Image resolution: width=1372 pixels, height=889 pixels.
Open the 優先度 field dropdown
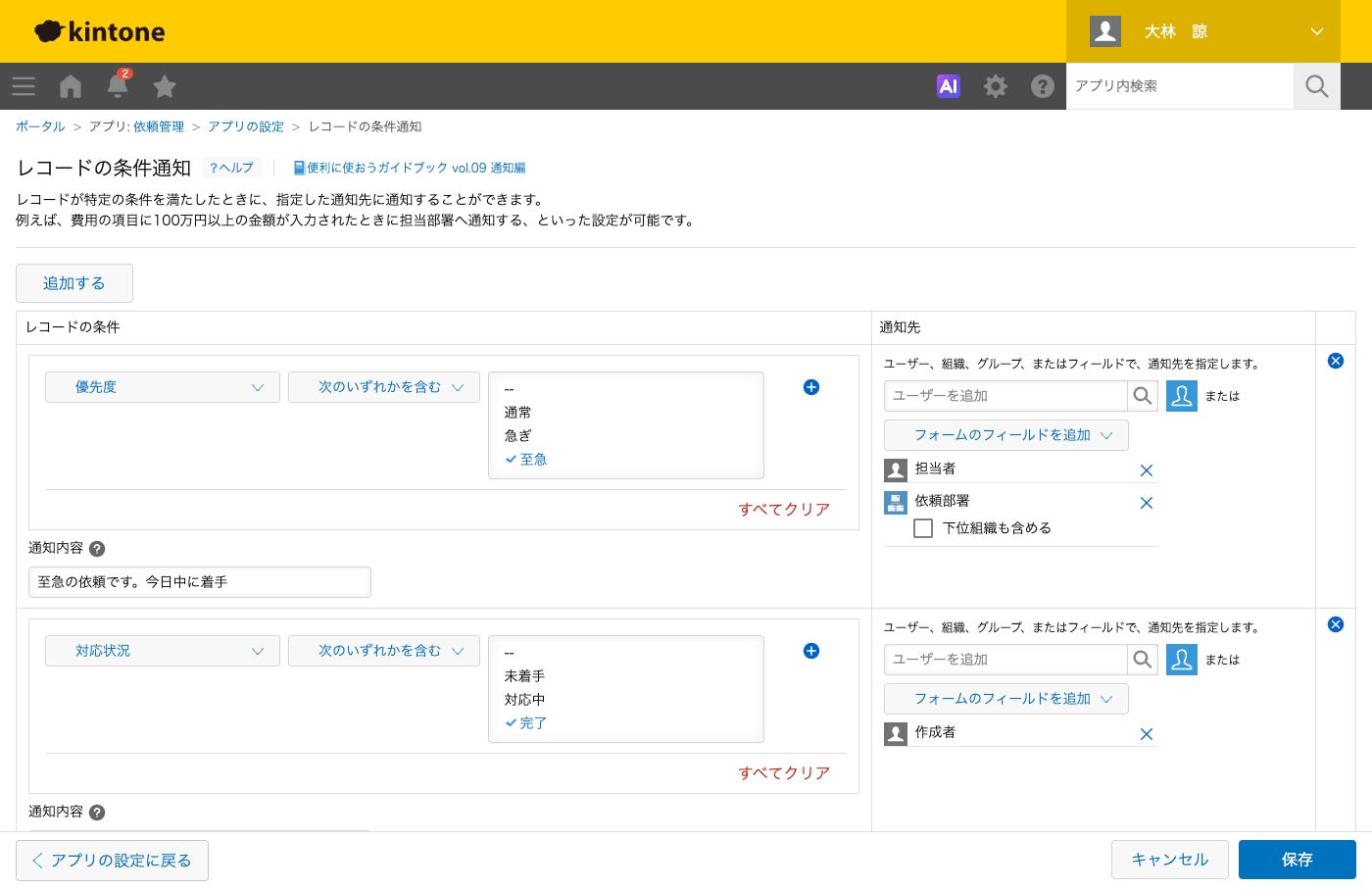162,387
